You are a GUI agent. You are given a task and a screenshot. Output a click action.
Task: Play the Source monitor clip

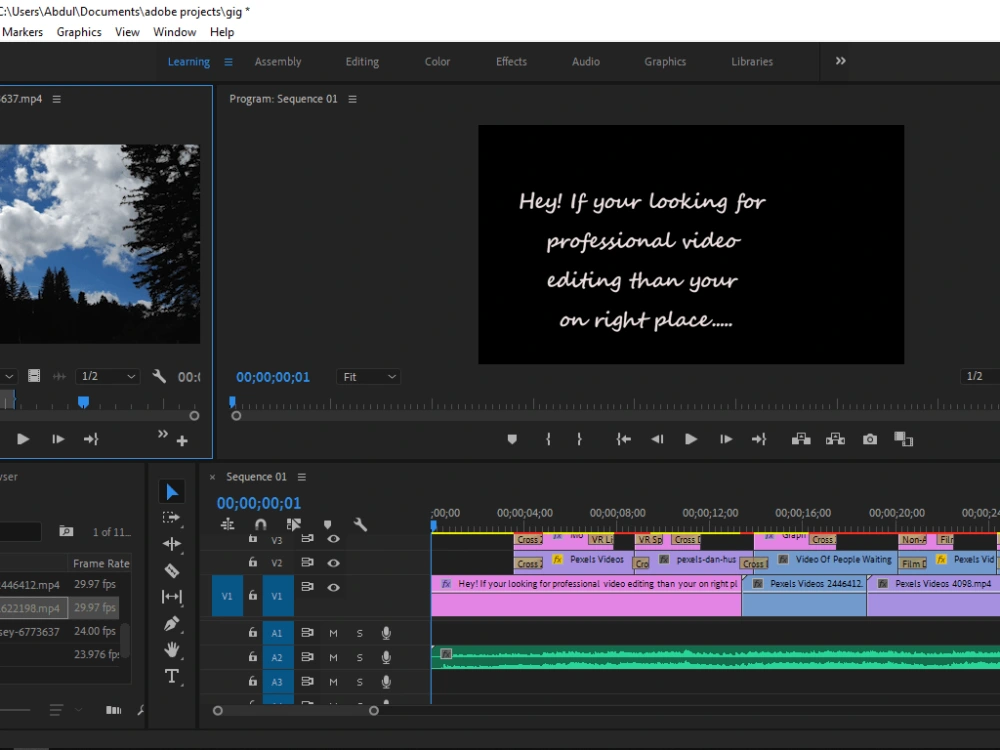coord(23,439)
